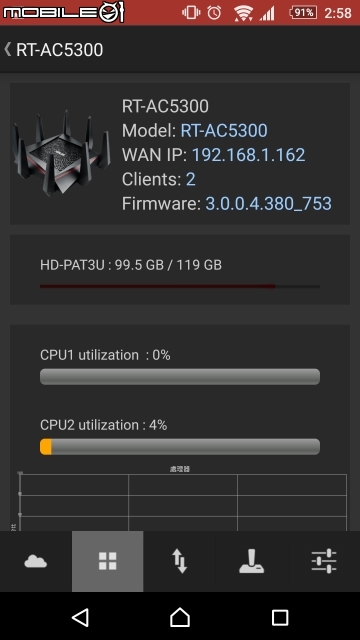Open the up-down arrows traffic tab

pos(180,561)
